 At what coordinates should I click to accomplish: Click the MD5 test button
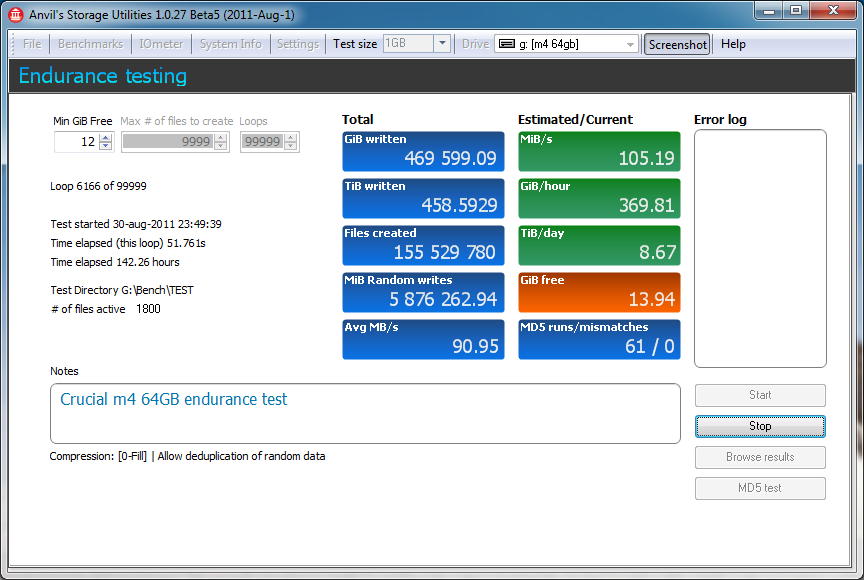click(x=760, y=488)
